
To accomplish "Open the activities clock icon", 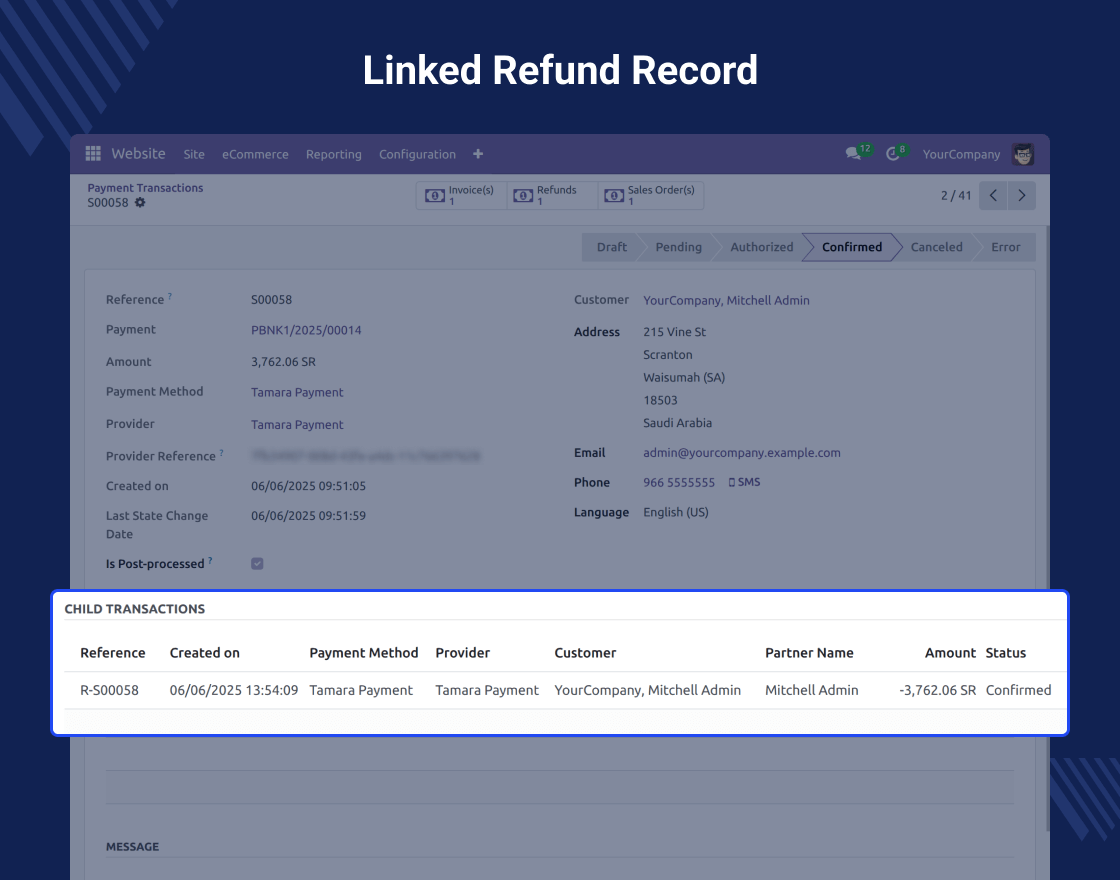I will coord(892,154).
